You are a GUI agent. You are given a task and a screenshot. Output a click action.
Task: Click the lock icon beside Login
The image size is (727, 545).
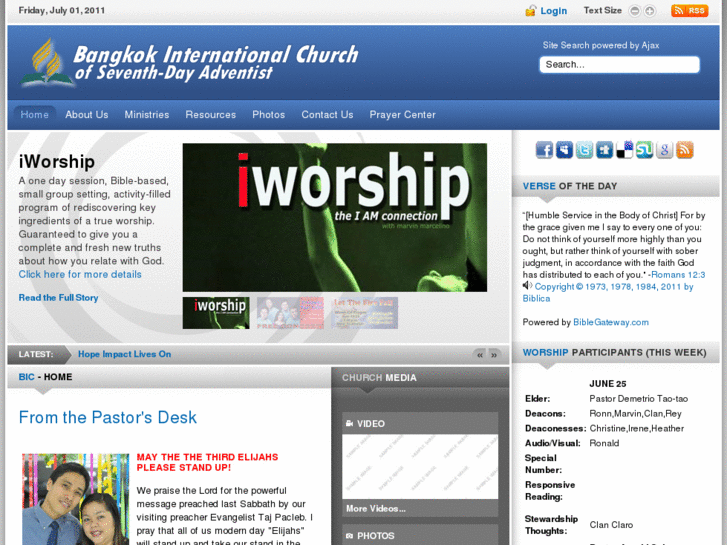(530, 11)
